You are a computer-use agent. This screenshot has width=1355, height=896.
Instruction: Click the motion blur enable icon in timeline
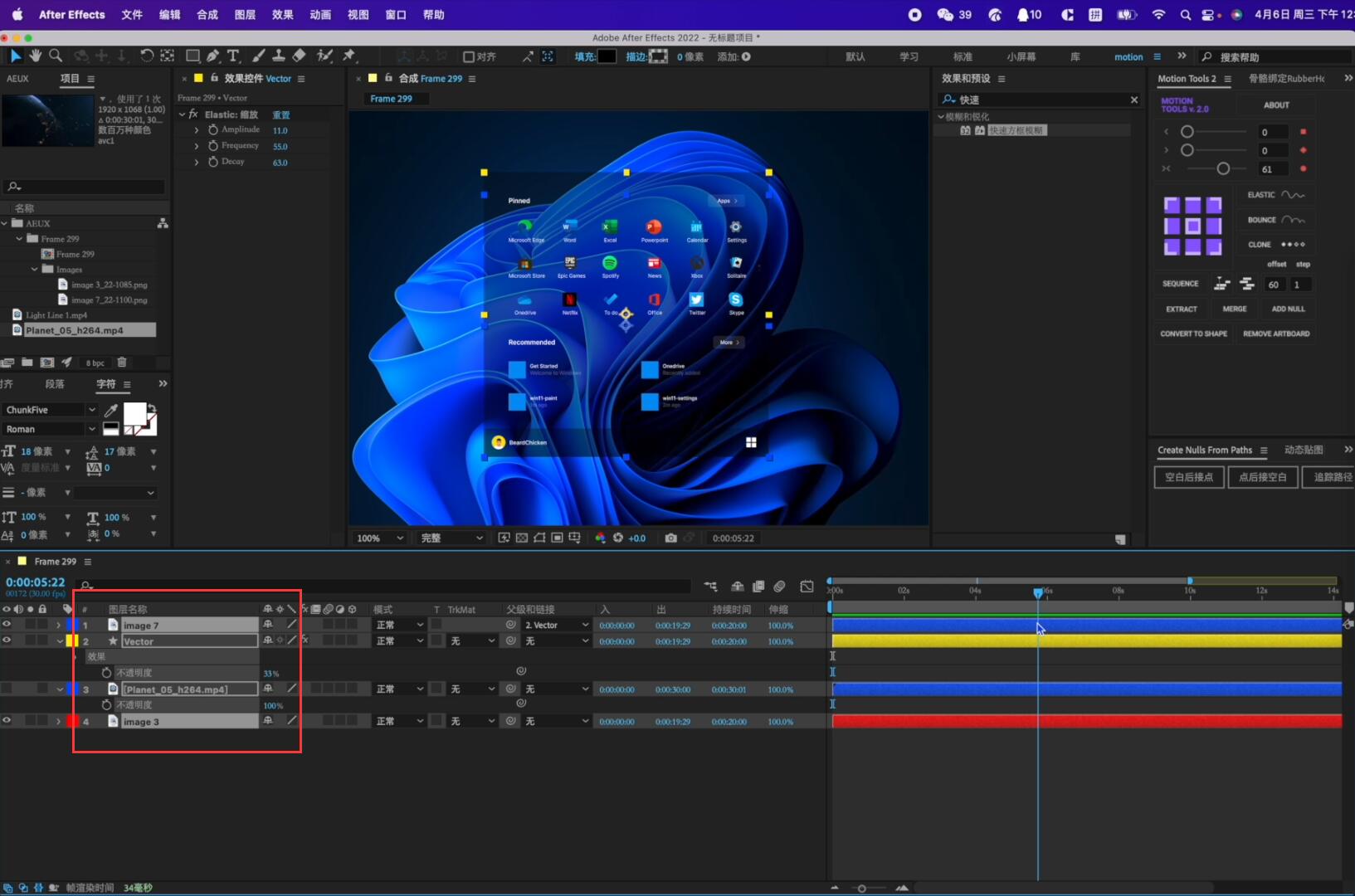(779, 587)
